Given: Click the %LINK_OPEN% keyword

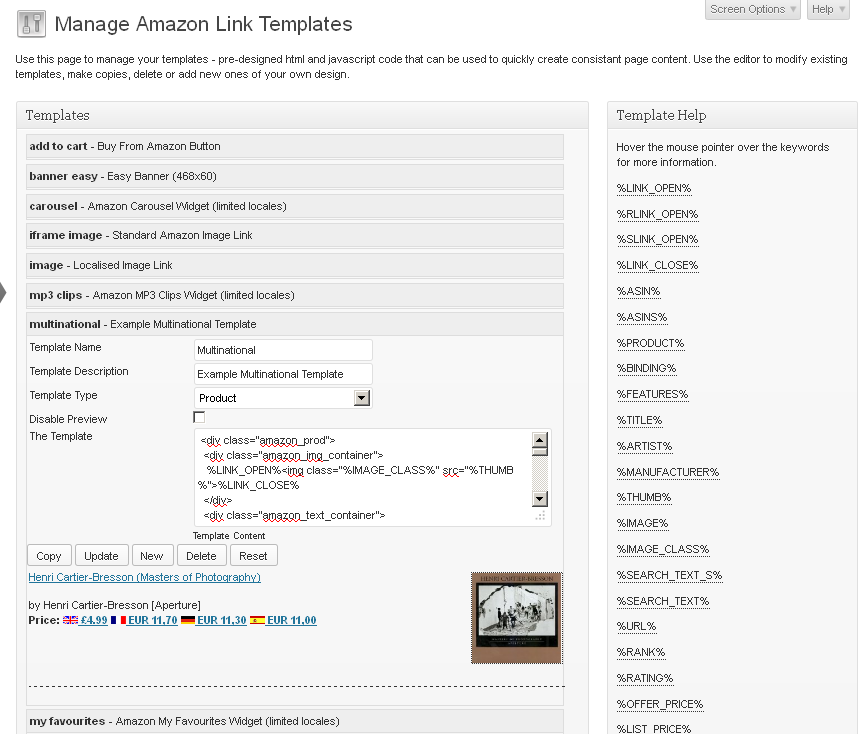Looking at the screenshot, I should pos(653,188).
